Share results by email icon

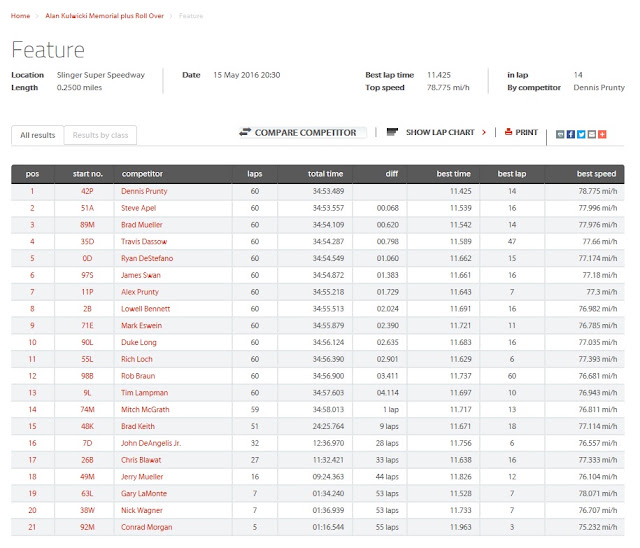[x=592, y=134]
